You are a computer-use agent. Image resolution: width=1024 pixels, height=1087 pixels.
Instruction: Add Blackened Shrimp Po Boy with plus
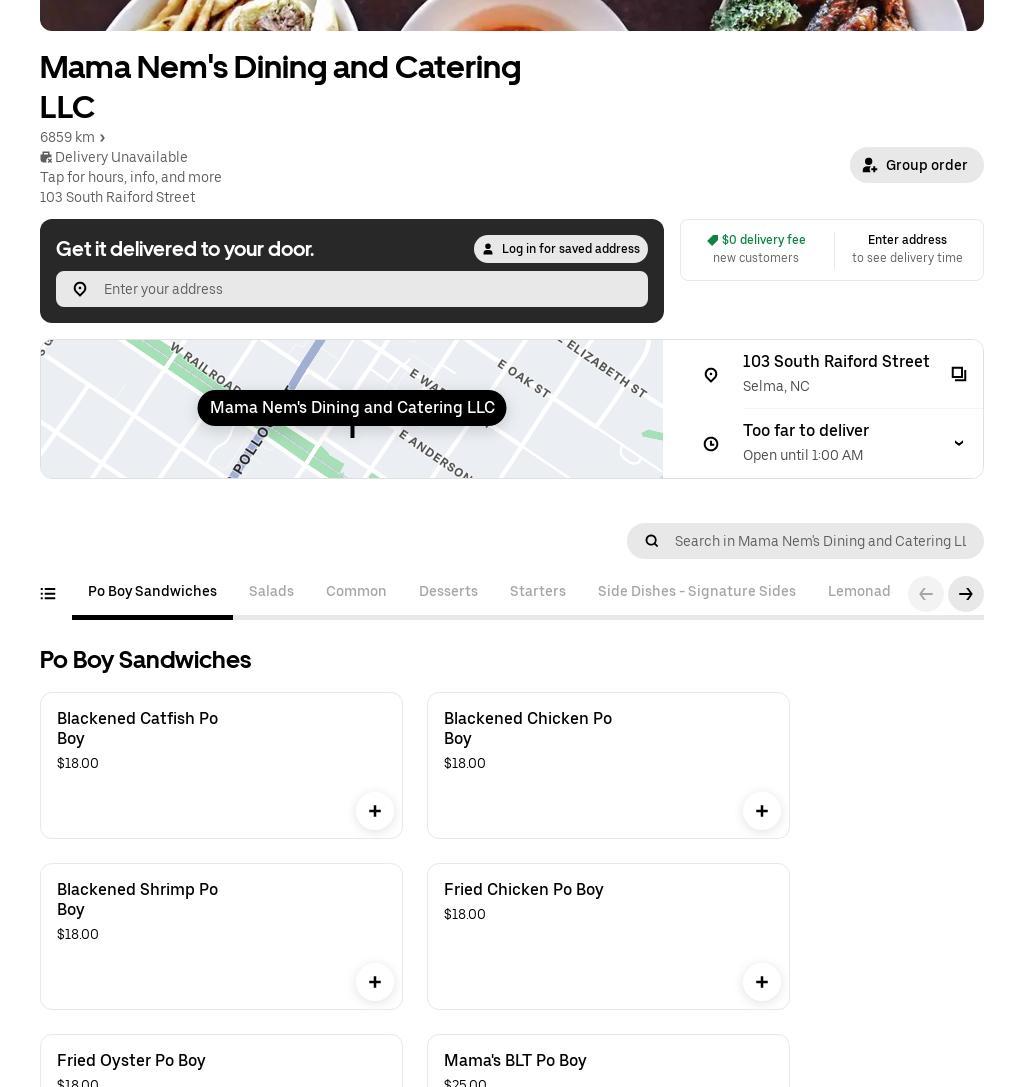pos(375,982)
